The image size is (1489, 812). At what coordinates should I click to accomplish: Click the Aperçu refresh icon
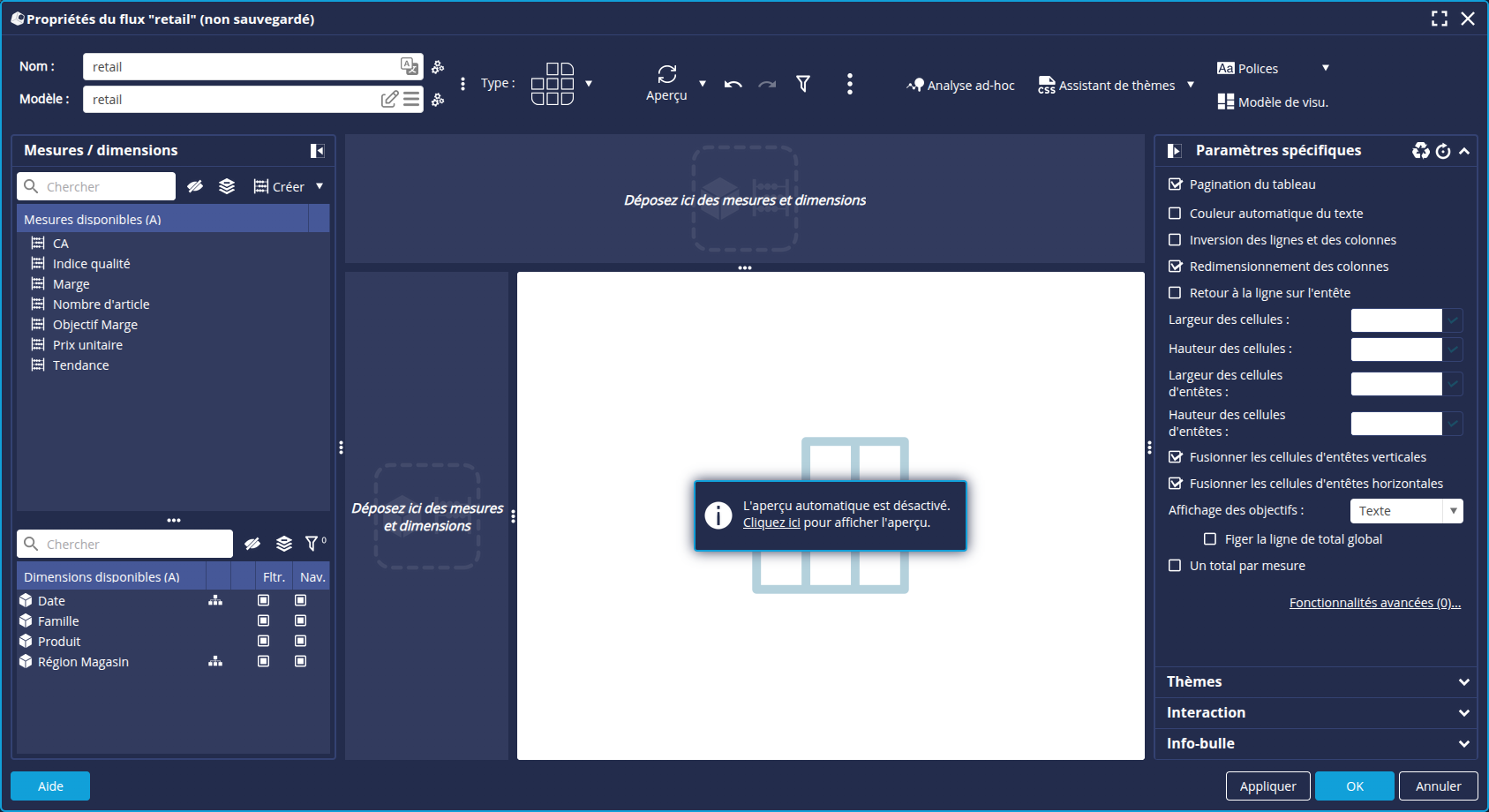coord(666,74)
